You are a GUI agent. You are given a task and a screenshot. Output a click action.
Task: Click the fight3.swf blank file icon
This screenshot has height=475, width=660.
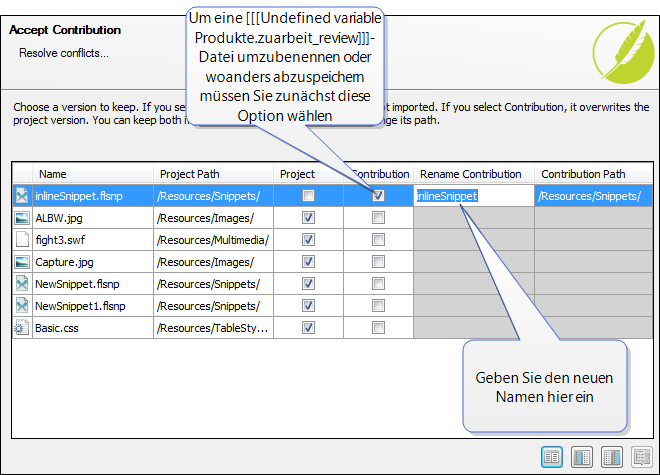[22, 240]
